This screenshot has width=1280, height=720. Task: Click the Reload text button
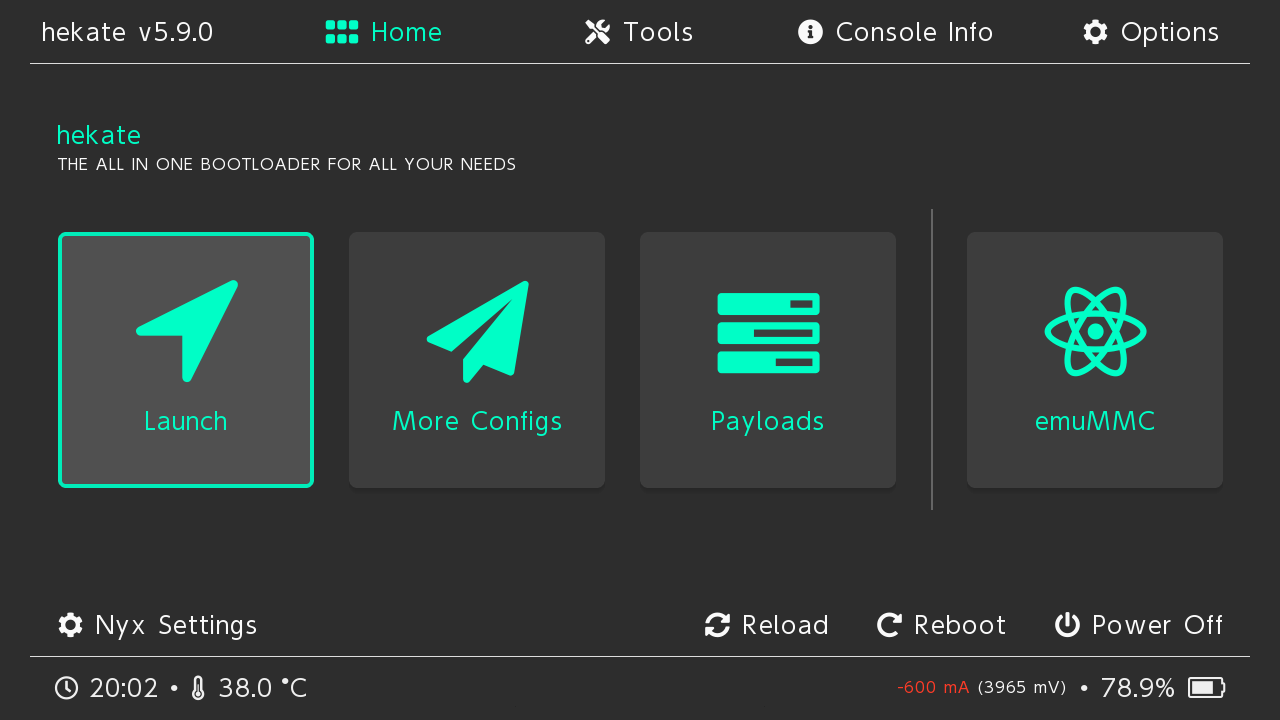click(785, 625)
